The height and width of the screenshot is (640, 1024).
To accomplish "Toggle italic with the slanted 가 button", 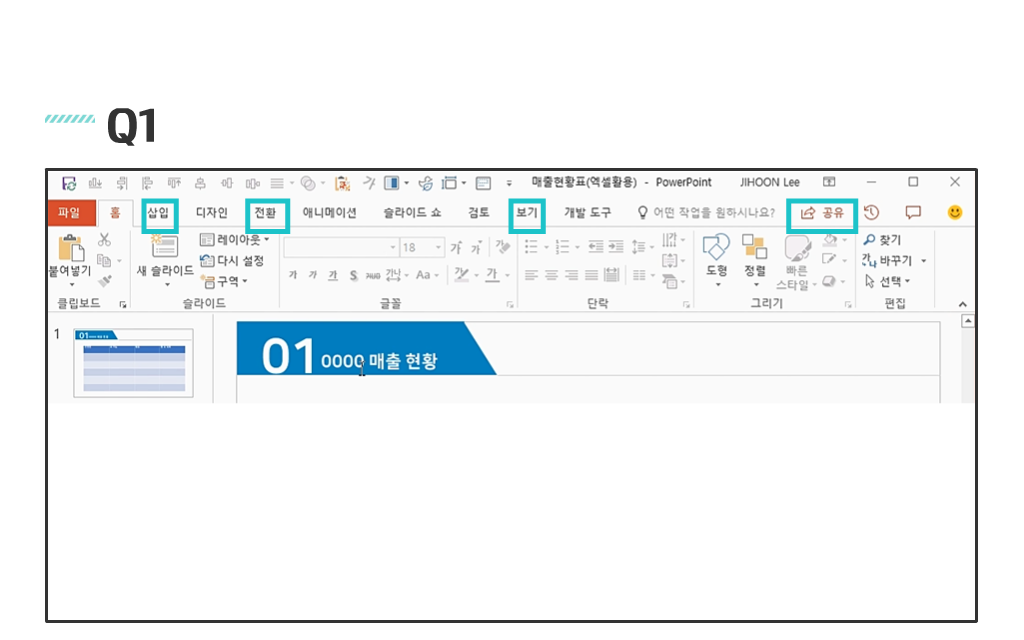I will [x=313, y=275].
